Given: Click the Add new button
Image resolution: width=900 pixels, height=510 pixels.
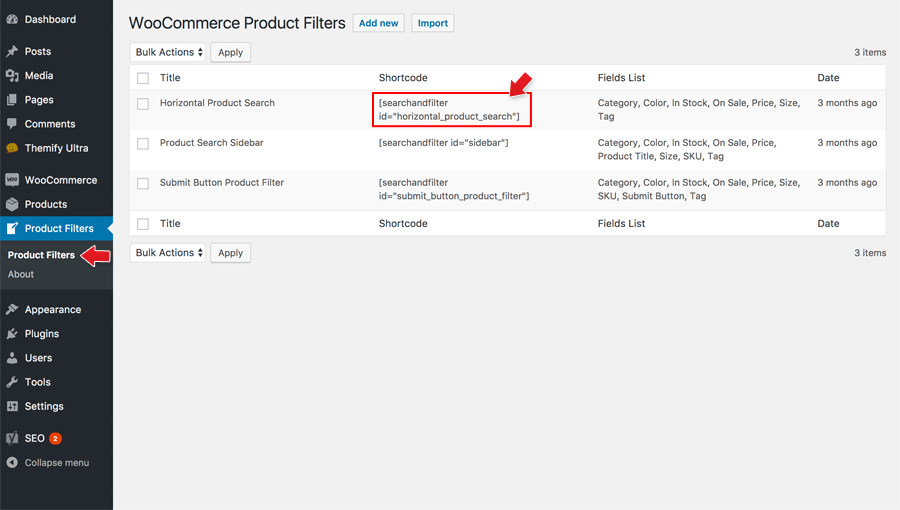Looking at the screenshot, I should pos(378,23).
